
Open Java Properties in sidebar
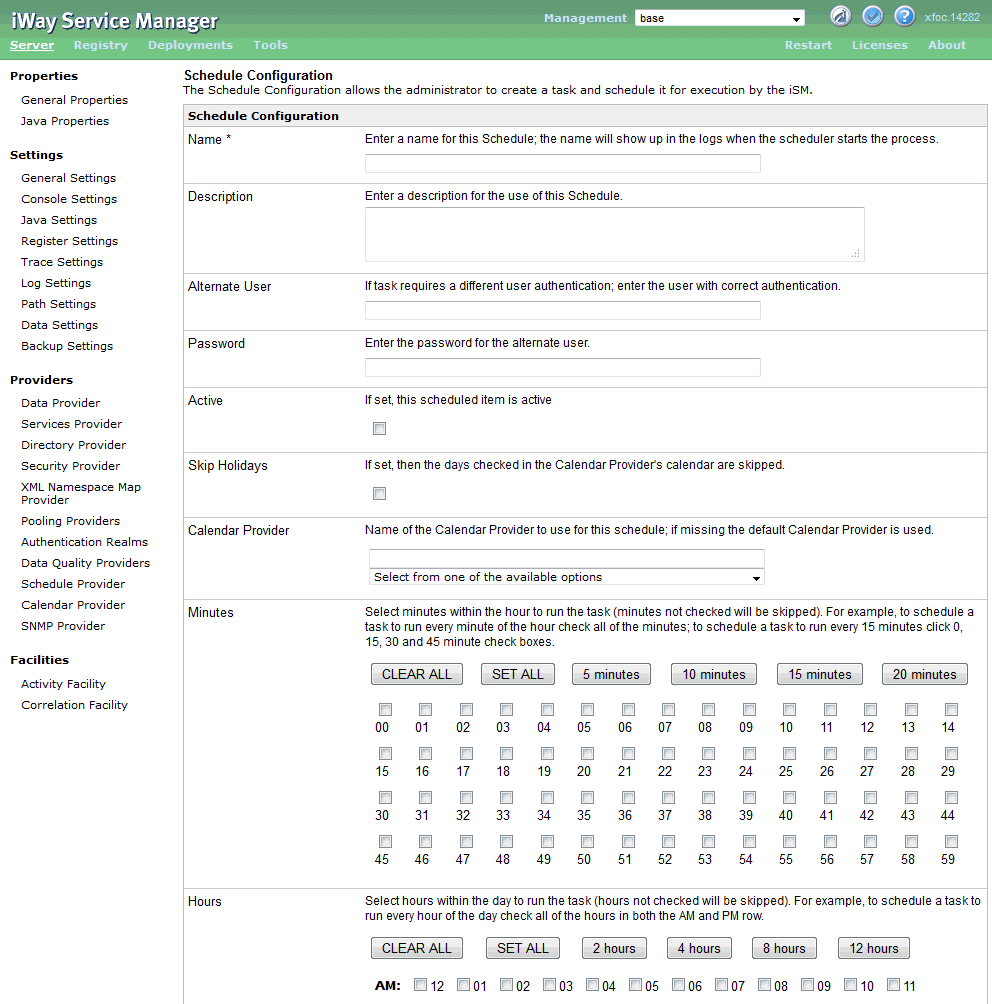65,121
